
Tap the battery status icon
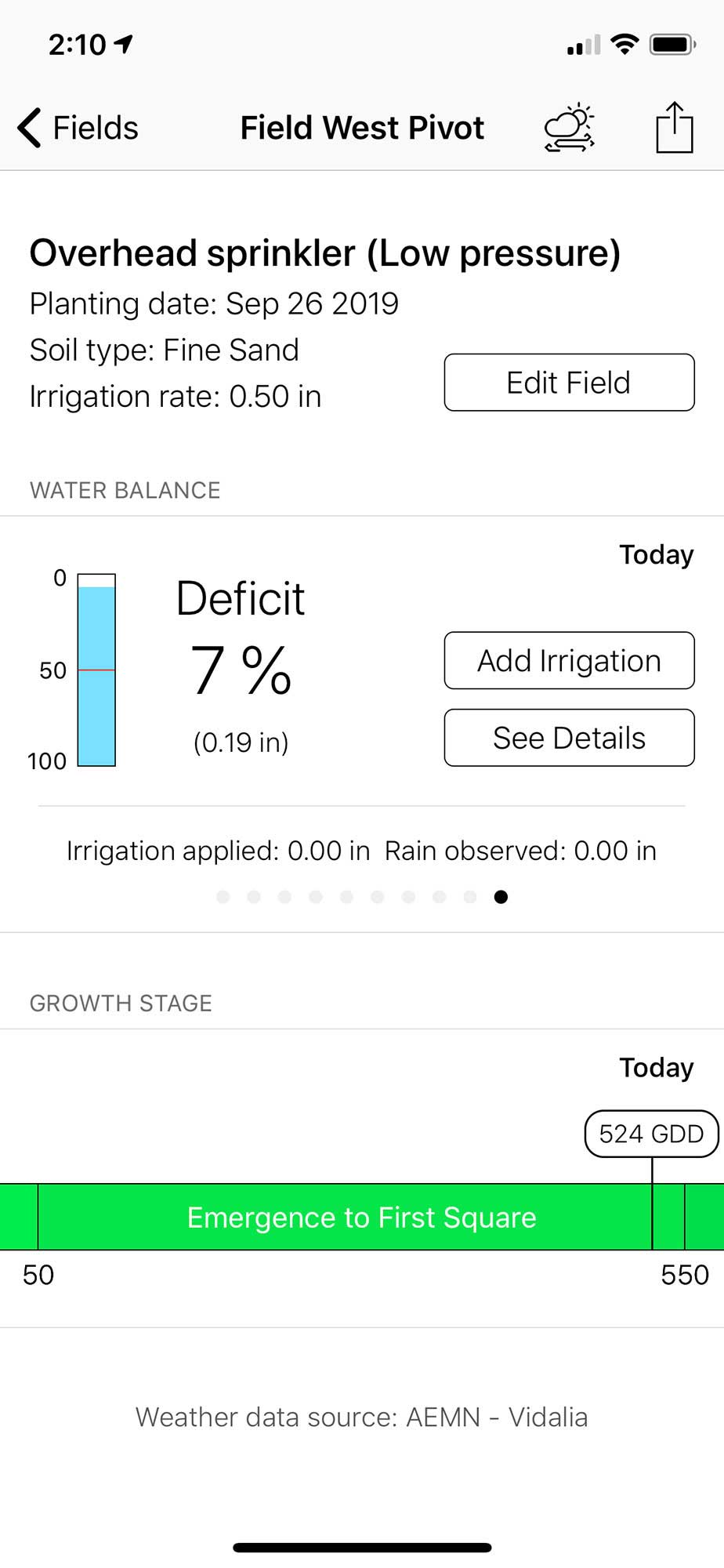click(x=673, y=45)
